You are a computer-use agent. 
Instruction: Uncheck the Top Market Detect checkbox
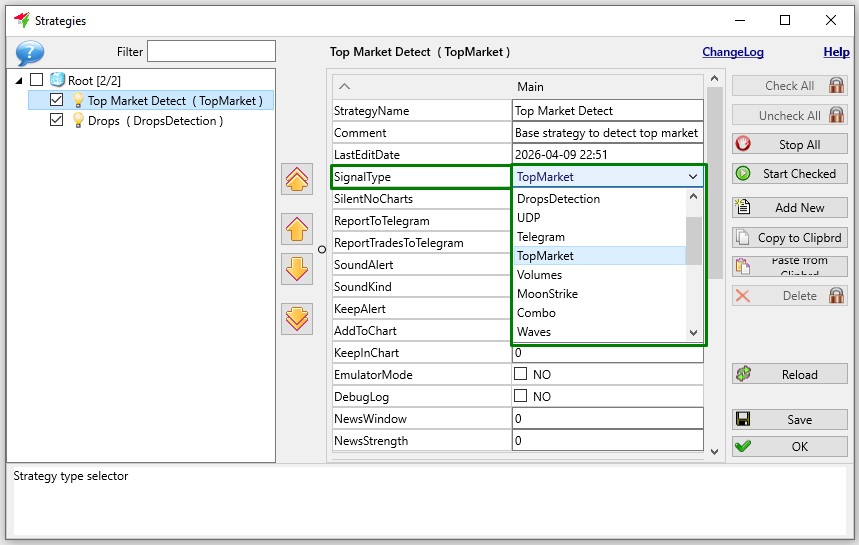pos(57,100)
